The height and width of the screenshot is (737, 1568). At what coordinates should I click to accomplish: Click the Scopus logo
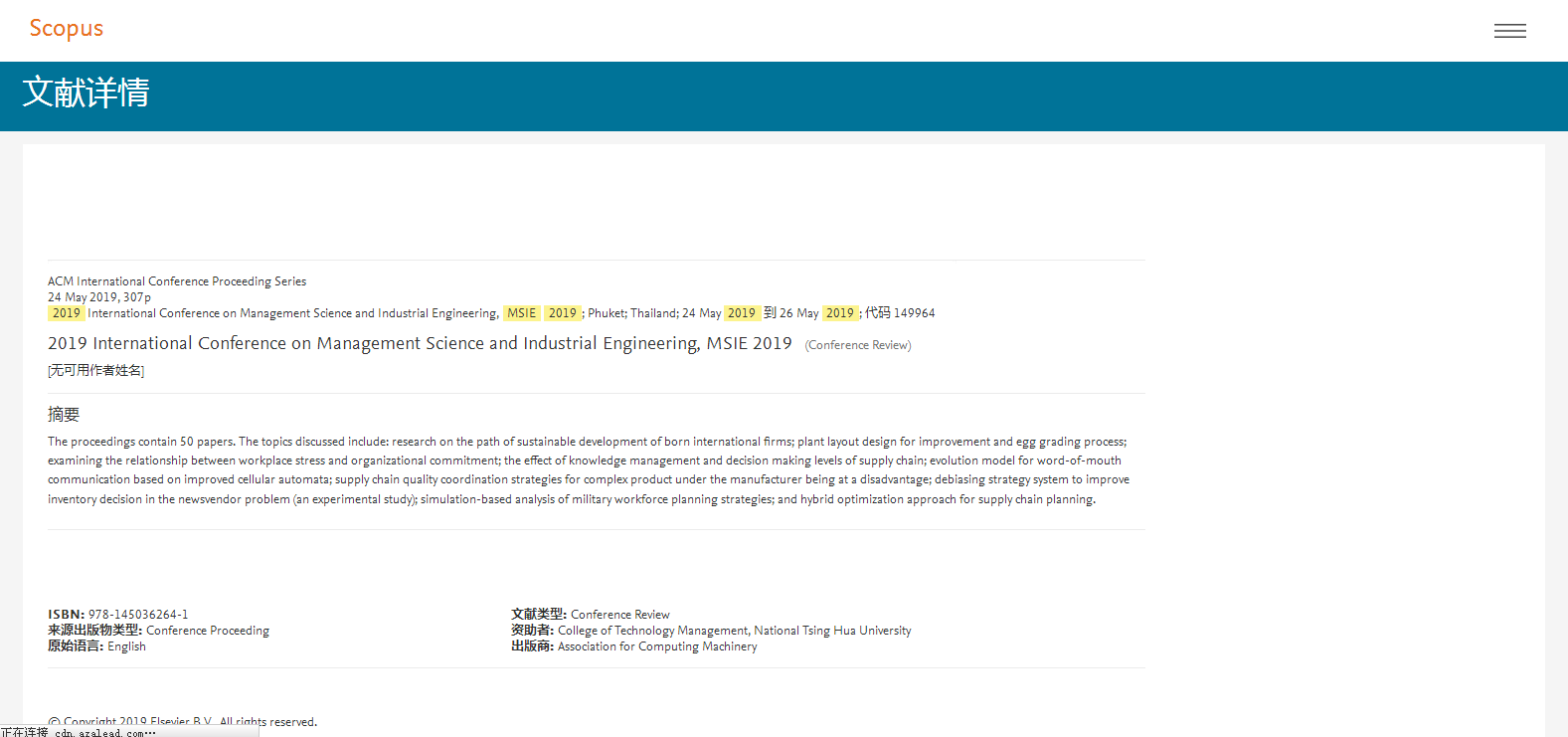click(x=67, y=29)
